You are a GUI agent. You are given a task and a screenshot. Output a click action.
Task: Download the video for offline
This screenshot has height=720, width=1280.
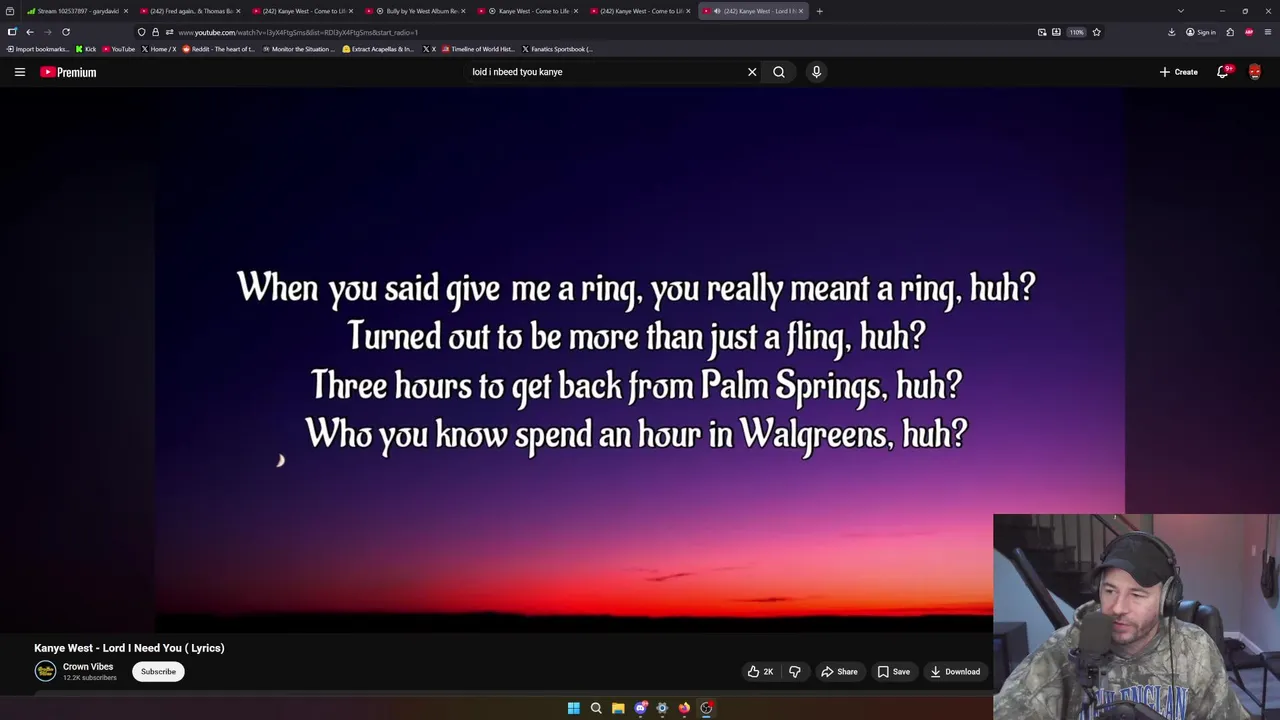(x=955, y=672)
